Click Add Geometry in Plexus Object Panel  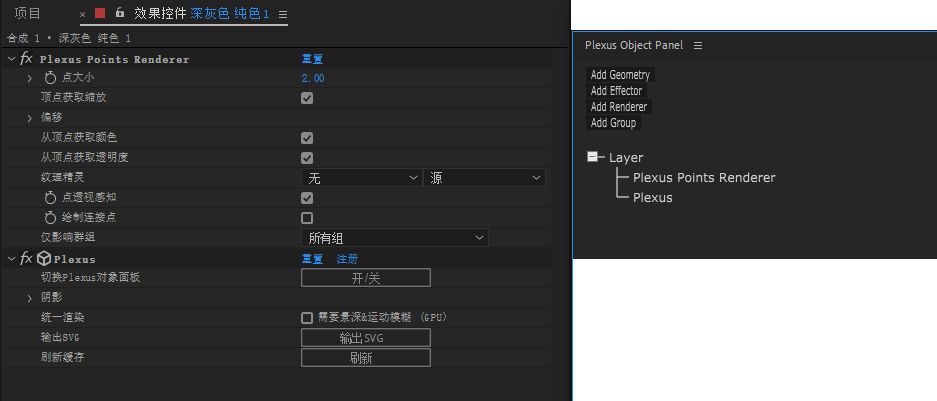[x=620, y=75]
